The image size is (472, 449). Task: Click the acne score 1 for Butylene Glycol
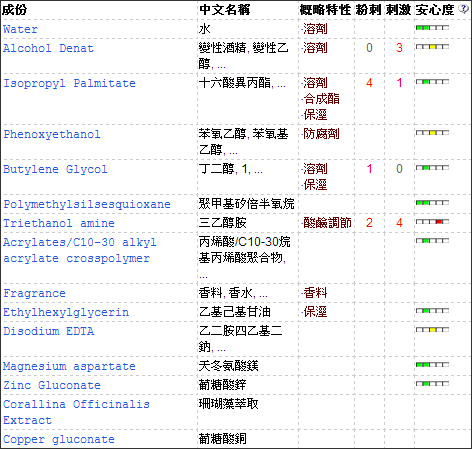tap(369, 169)
